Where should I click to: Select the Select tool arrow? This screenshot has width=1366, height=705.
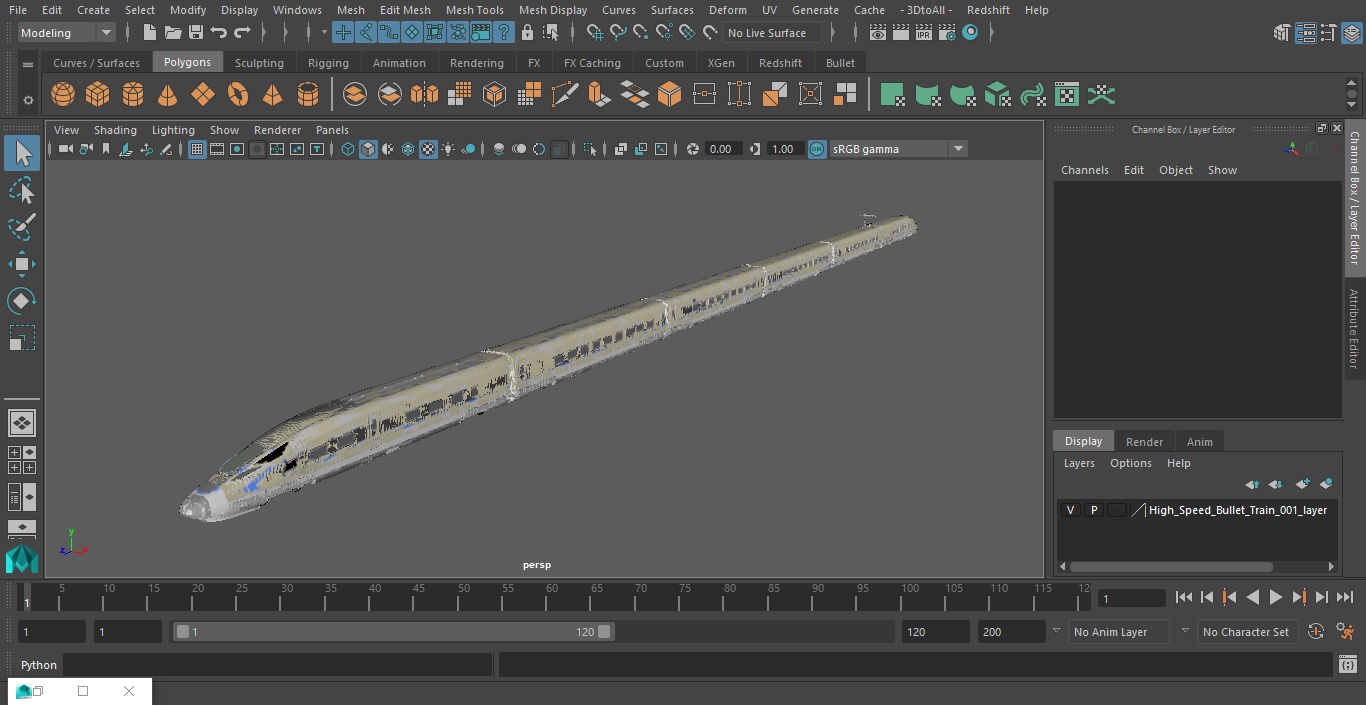pos(22,153)
